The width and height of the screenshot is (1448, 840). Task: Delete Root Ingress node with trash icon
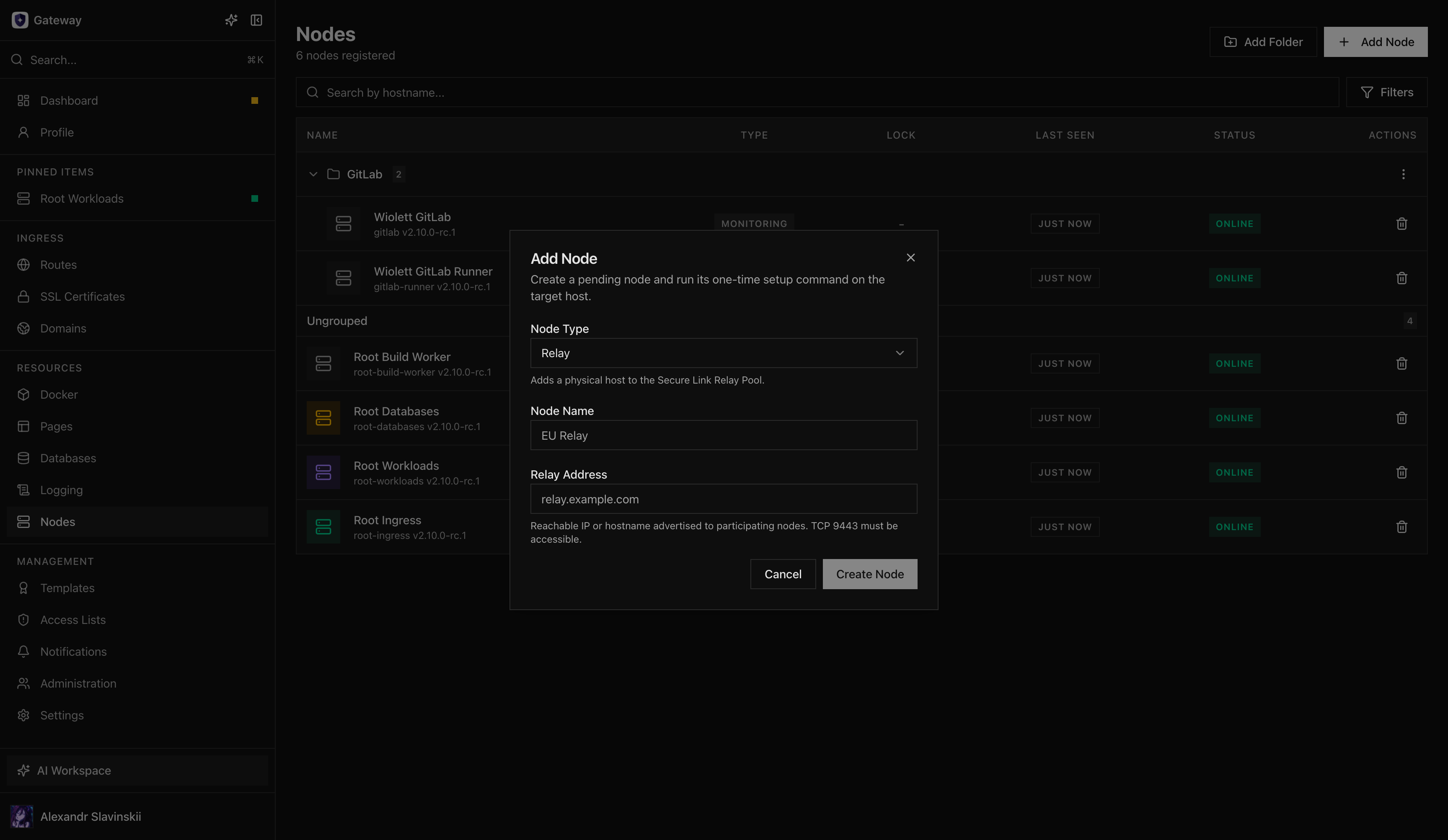(x=1401, y=527)
